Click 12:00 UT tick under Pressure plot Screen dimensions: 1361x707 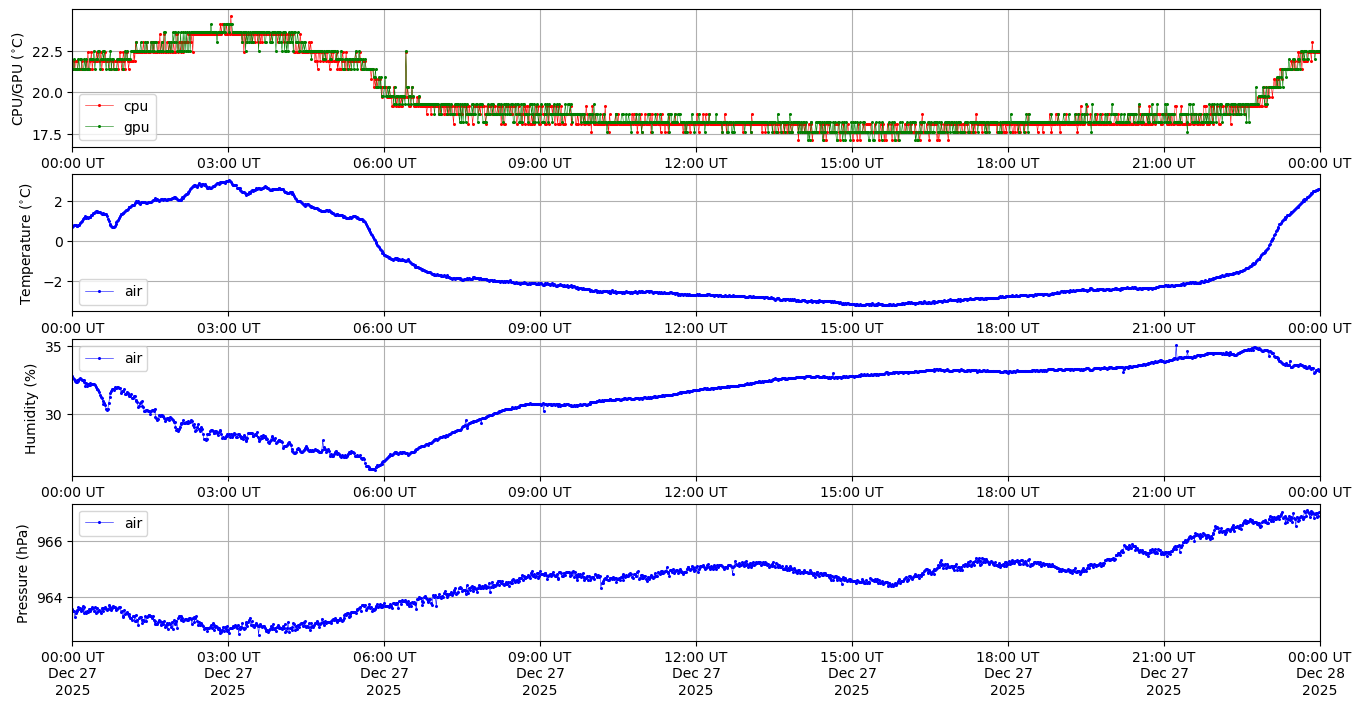(696, 657)
